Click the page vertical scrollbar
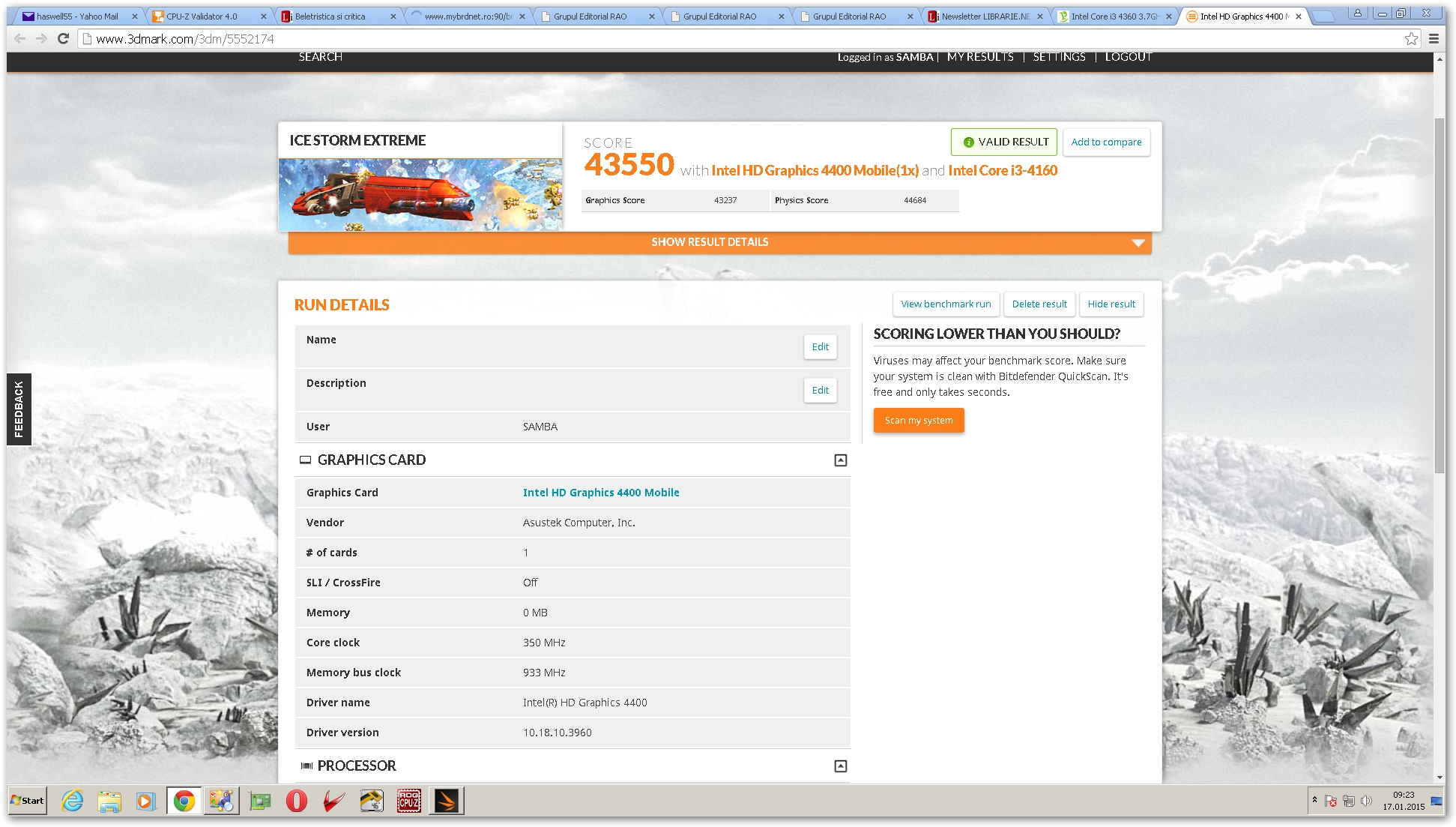Screen dimensions: 1456x827 1440,295
